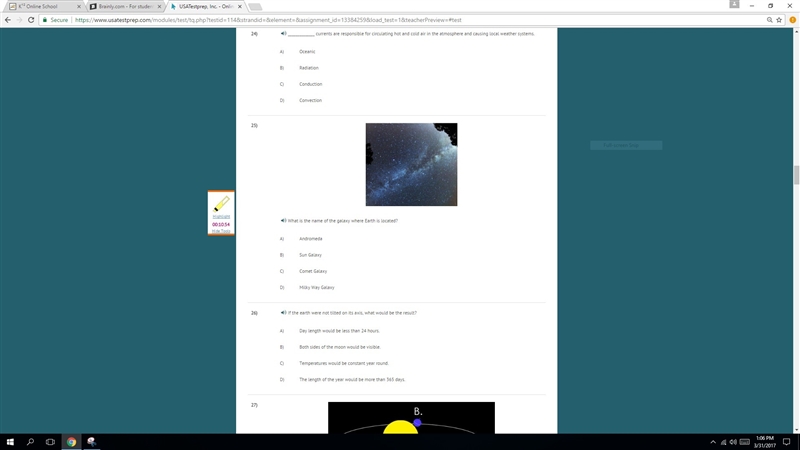The width and height of the screenshot is (800, 450).
Task: Open network status in system tray
Action: (x=723, y=442)
